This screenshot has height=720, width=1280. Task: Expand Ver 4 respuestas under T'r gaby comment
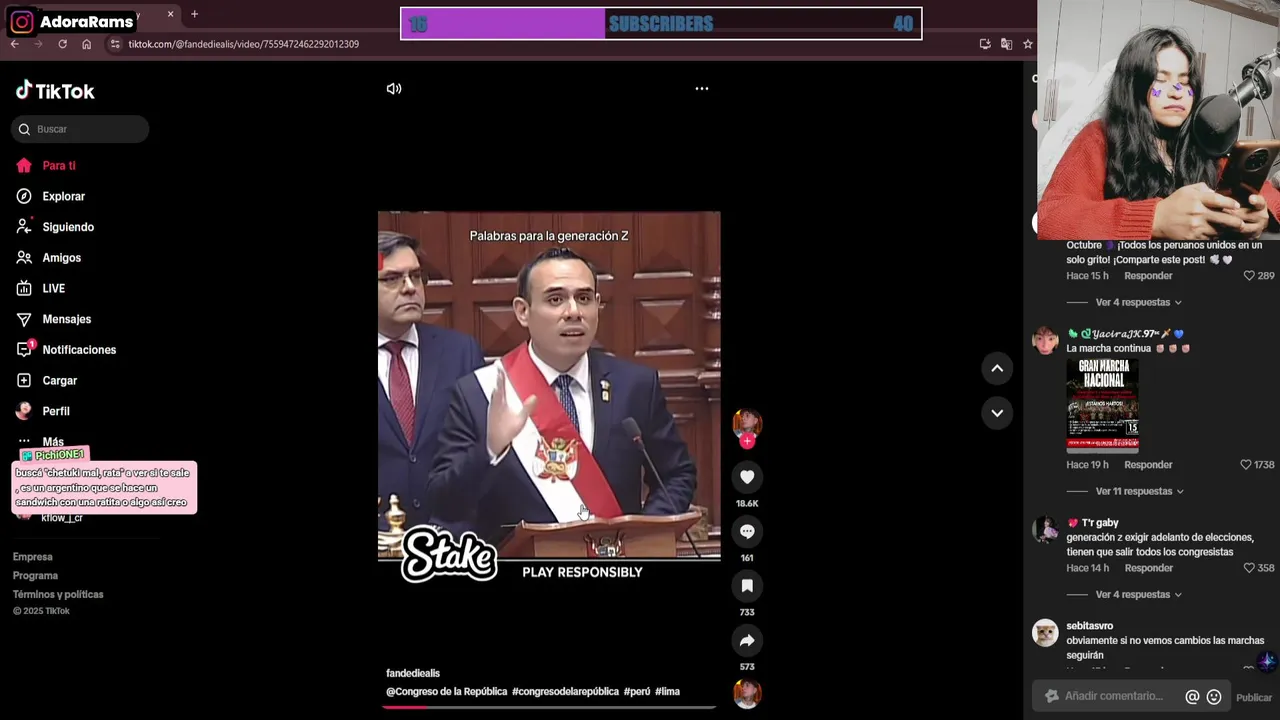pyautogui.click(x=1138, y=594)
